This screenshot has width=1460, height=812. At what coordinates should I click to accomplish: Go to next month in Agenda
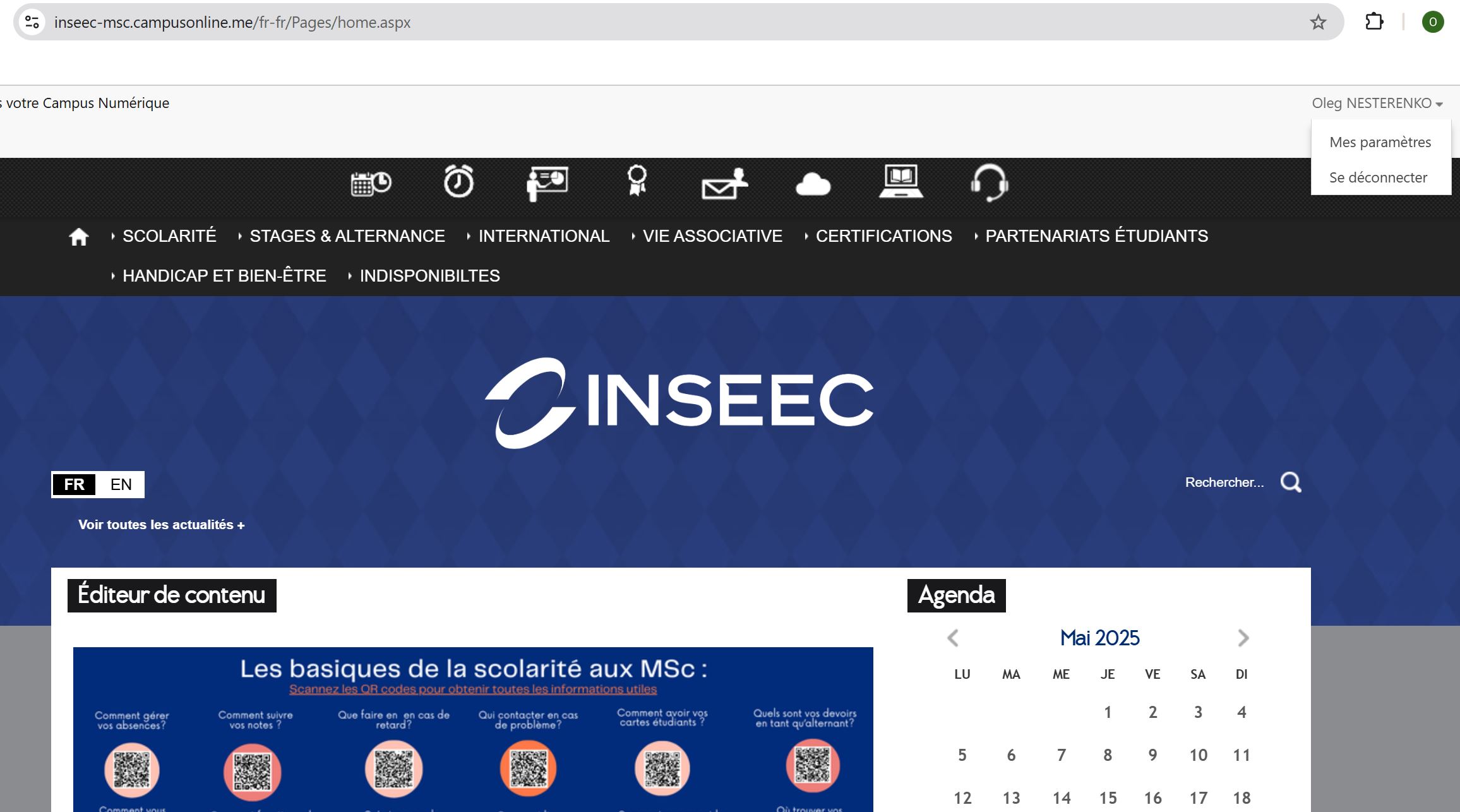click(1243, 638)
